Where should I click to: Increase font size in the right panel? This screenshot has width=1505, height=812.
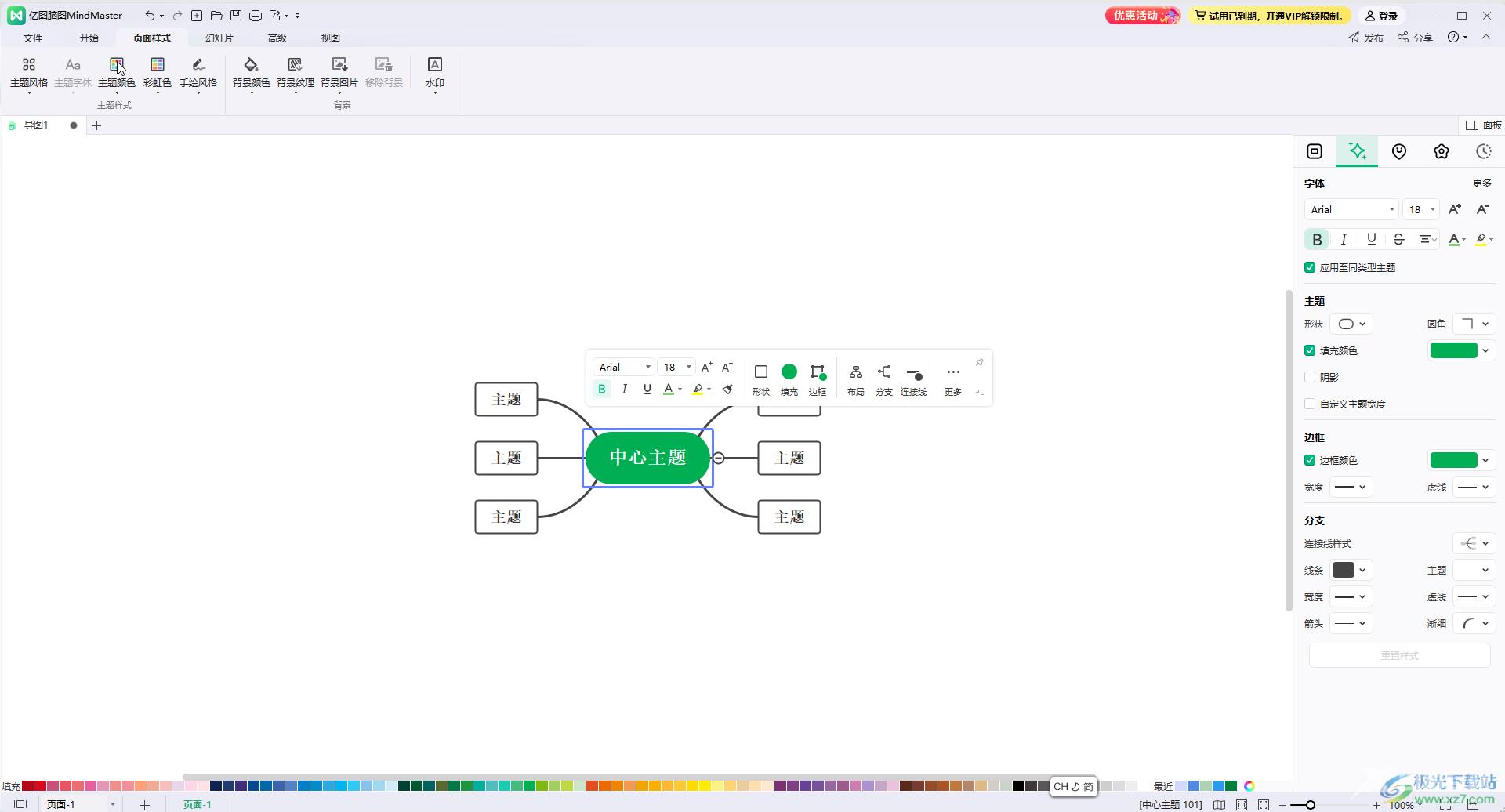click(1455, 209)
